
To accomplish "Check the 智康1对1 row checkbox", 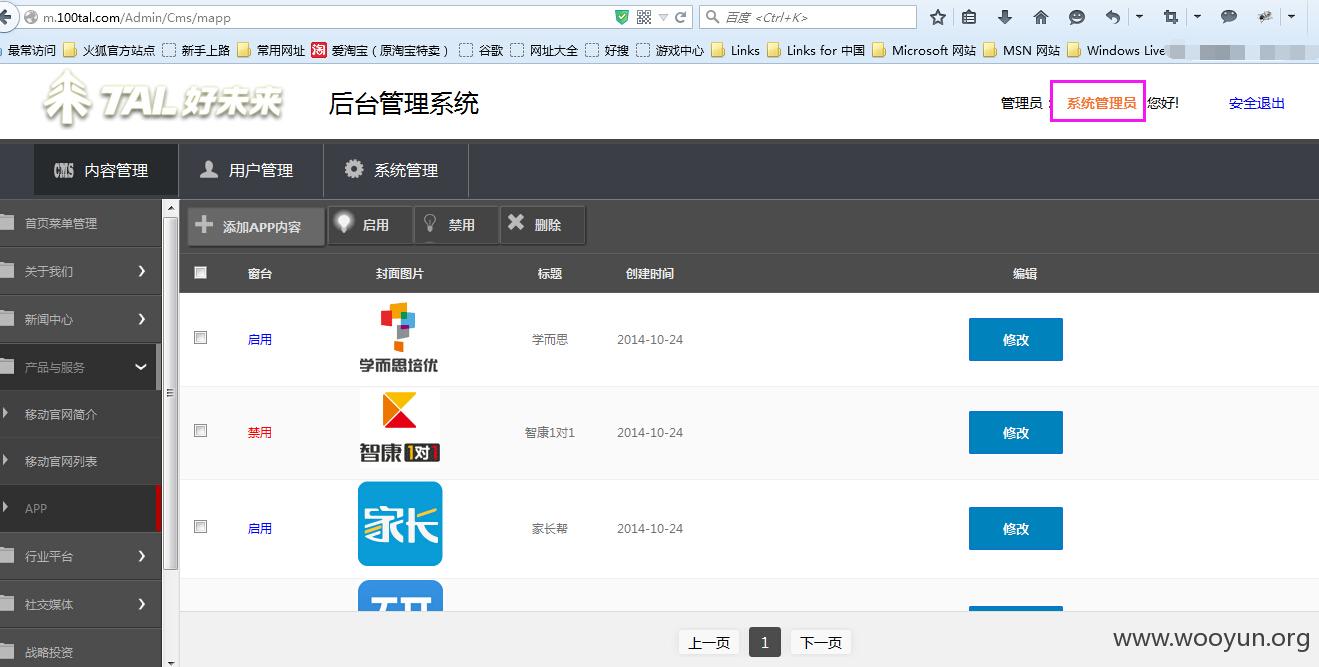I will pos(200,430).
